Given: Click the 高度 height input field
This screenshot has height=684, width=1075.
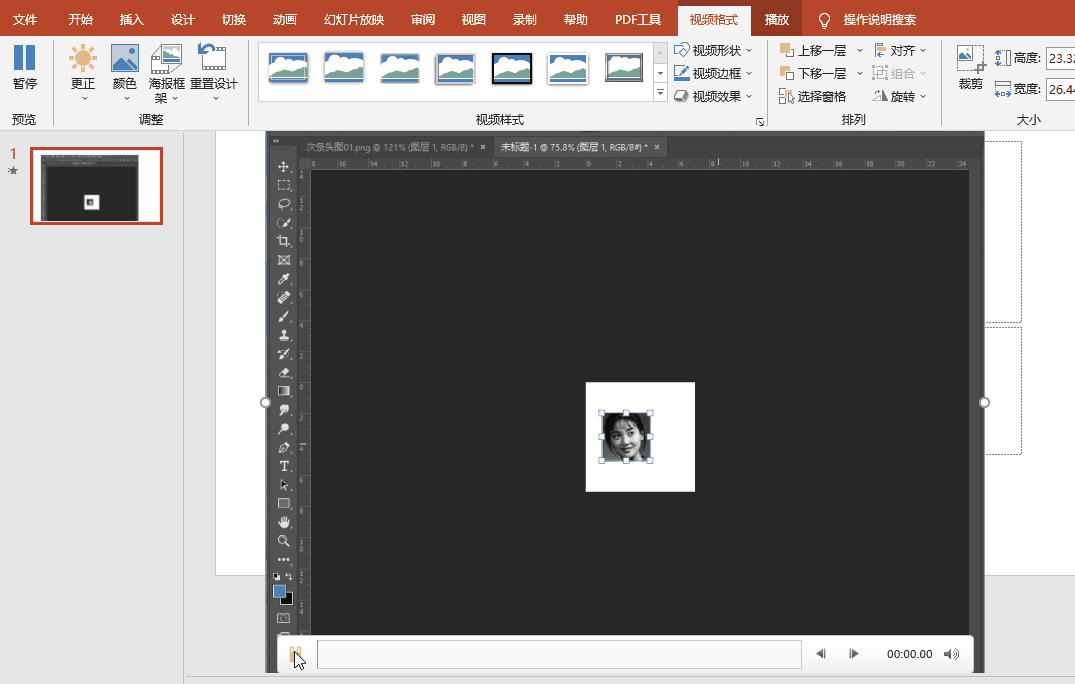Looking at the screenshot, I should tap(1061, 58).
